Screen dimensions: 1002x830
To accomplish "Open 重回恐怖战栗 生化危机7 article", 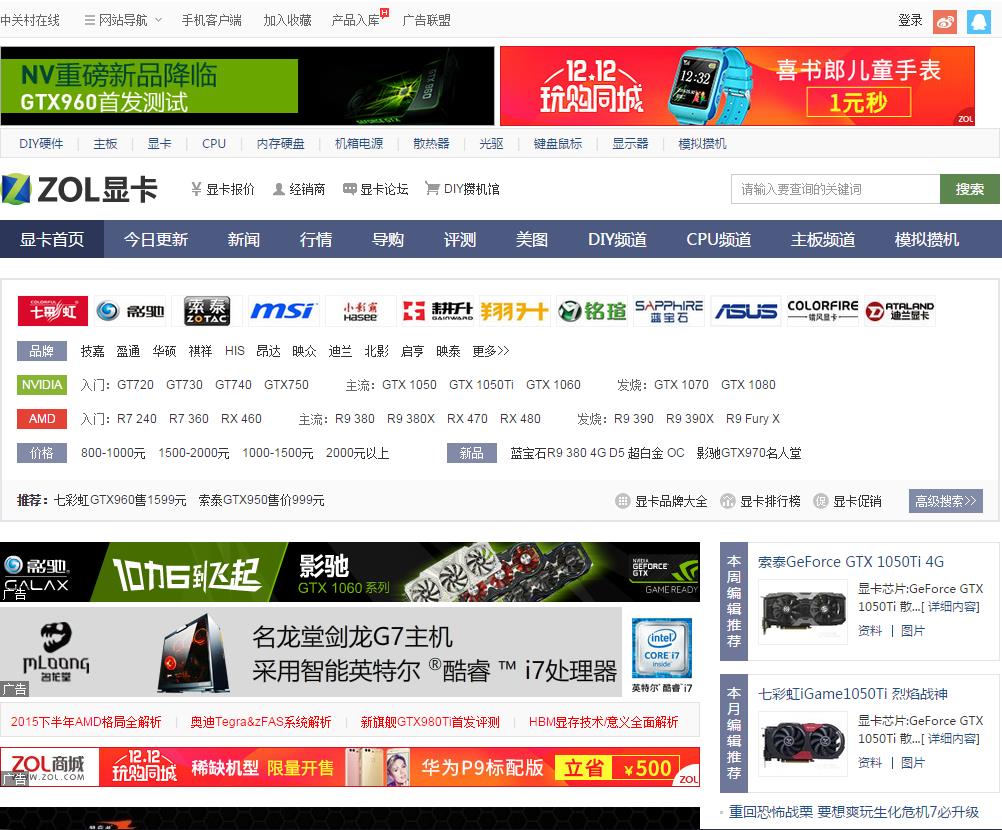I will pos(854,811).
